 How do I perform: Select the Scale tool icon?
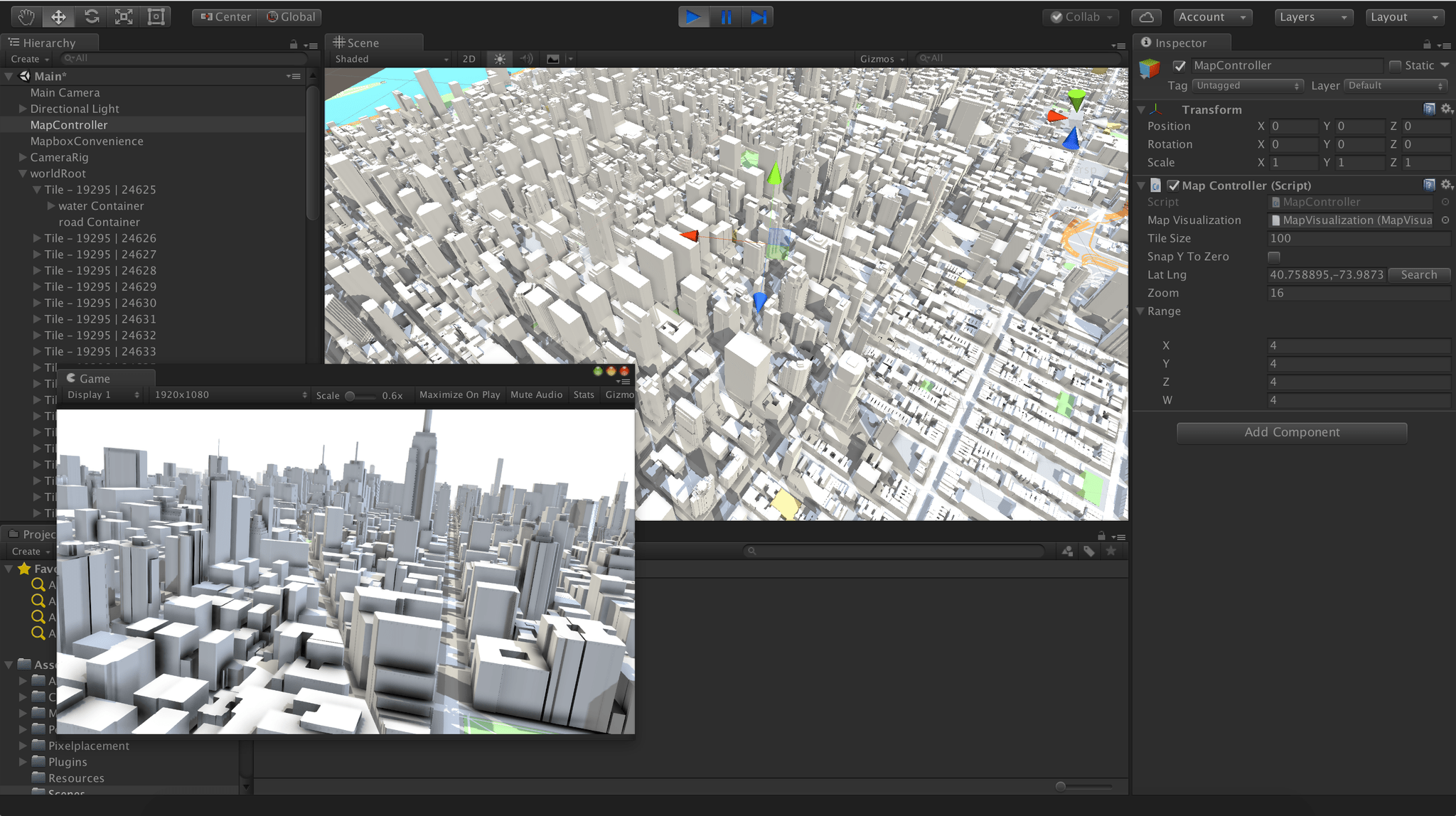tap(124, 16)
